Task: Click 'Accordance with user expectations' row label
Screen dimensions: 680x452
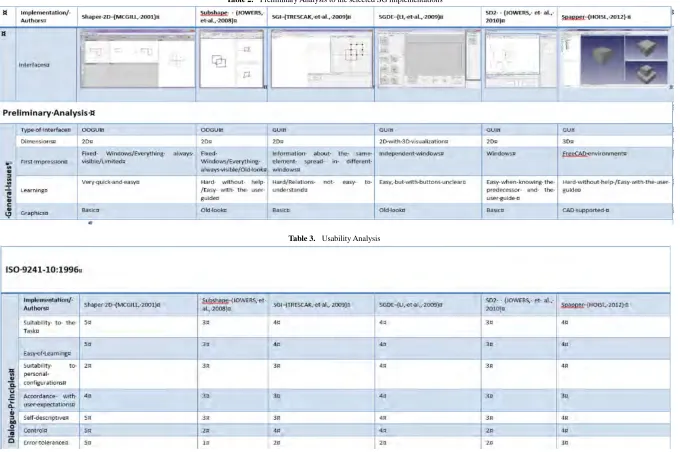Action: tap(49, 400)
